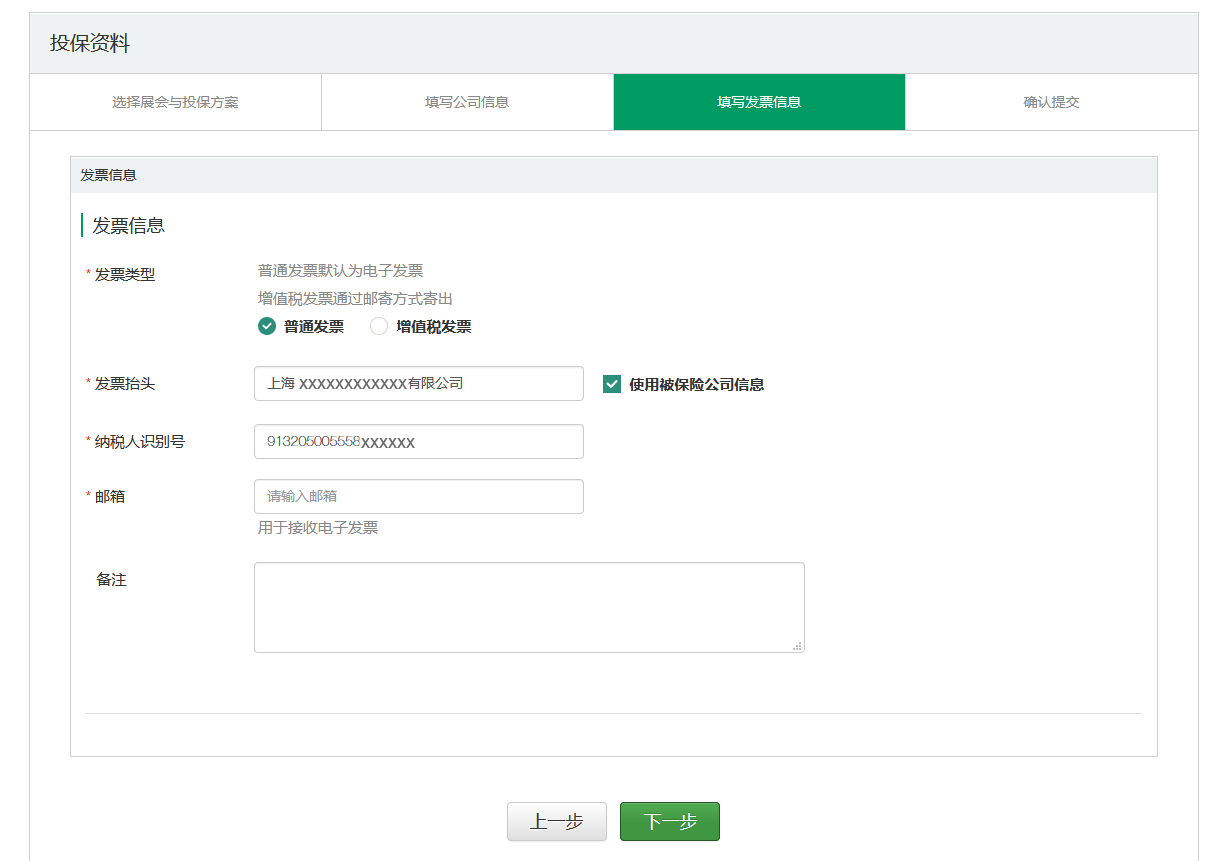Click the 普通发票默认为电子发票 note
This screenshot has width=1211, height=861.
[x=340, y=271]
